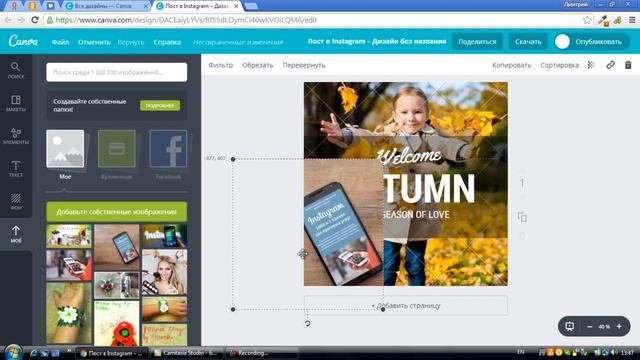Click + Добавить страницу button
640x360 pixels.
(x=406, y=305)
